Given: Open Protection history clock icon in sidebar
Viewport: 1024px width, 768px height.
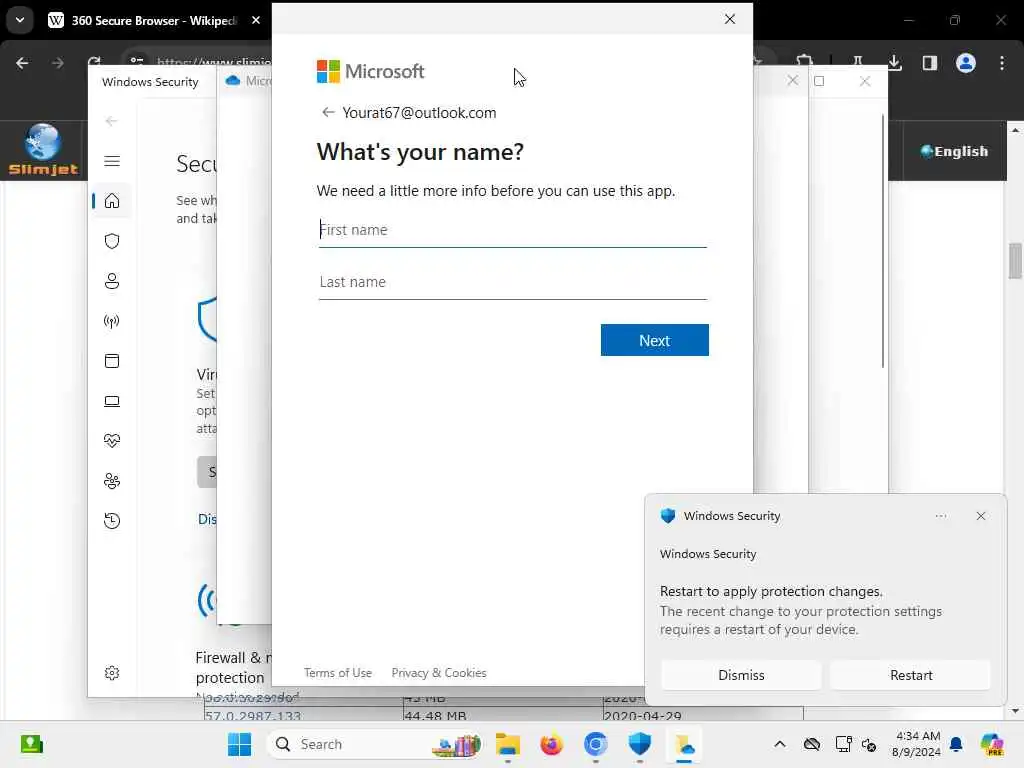Looking at the screenshot, I should (x=112, y=521).
